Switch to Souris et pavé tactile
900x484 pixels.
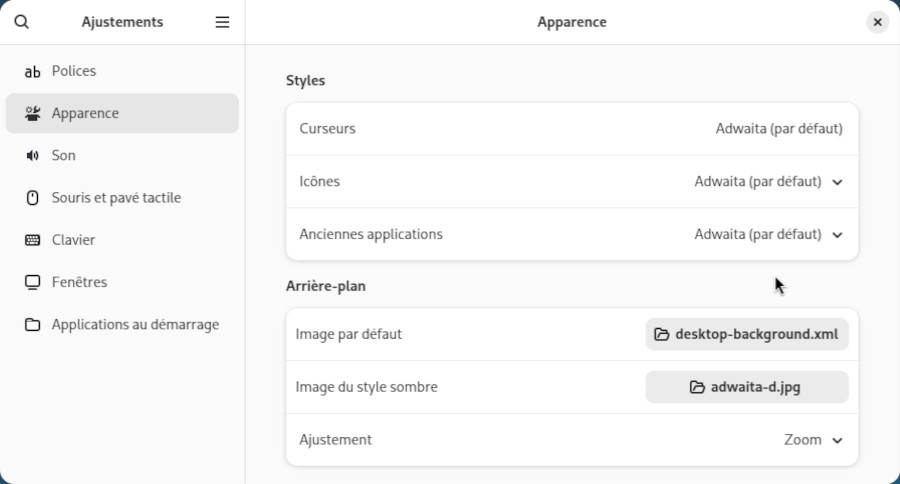click(122, 198)
